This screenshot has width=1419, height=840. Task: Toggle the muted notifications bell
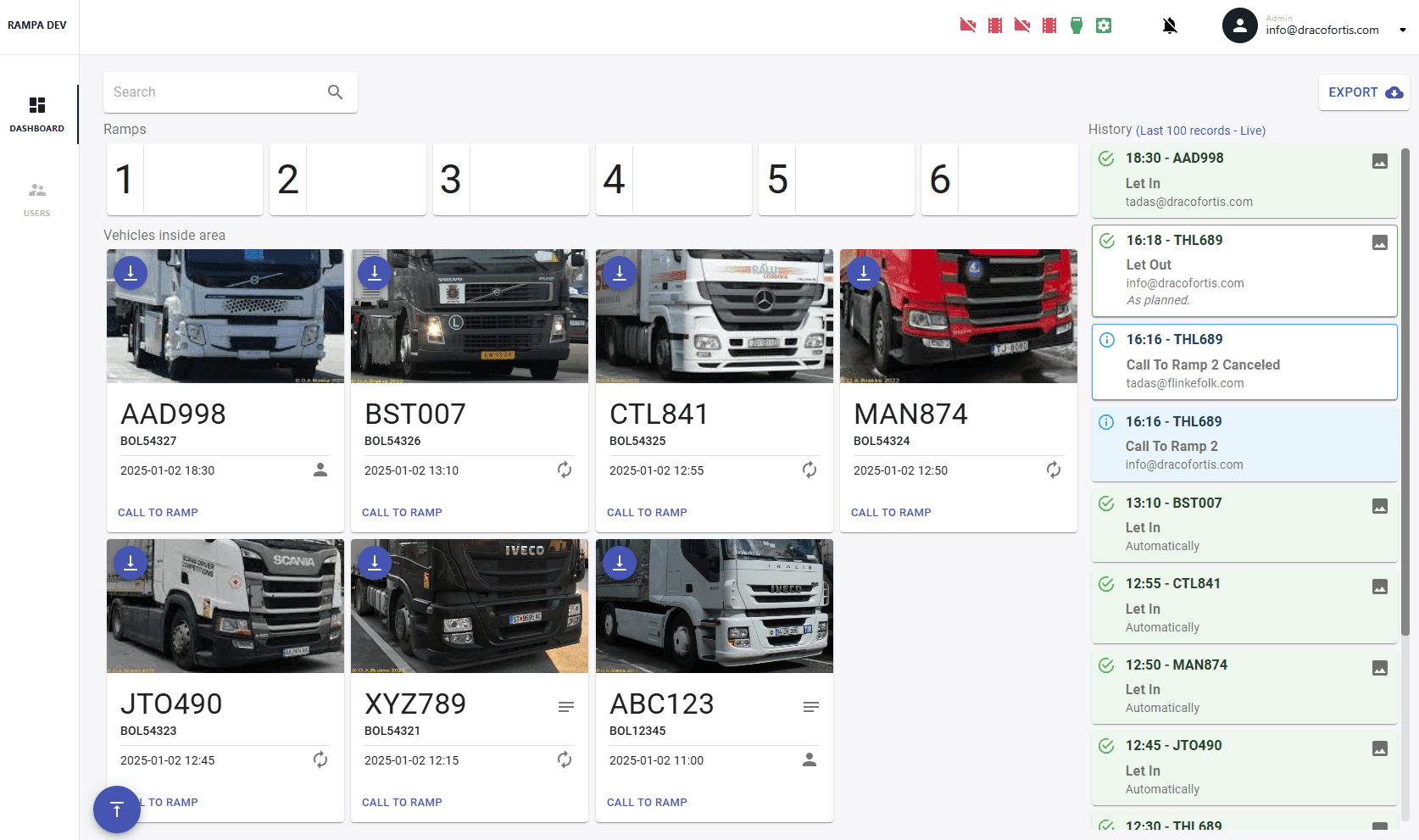pyautogui.click(x=1170, y=25)
